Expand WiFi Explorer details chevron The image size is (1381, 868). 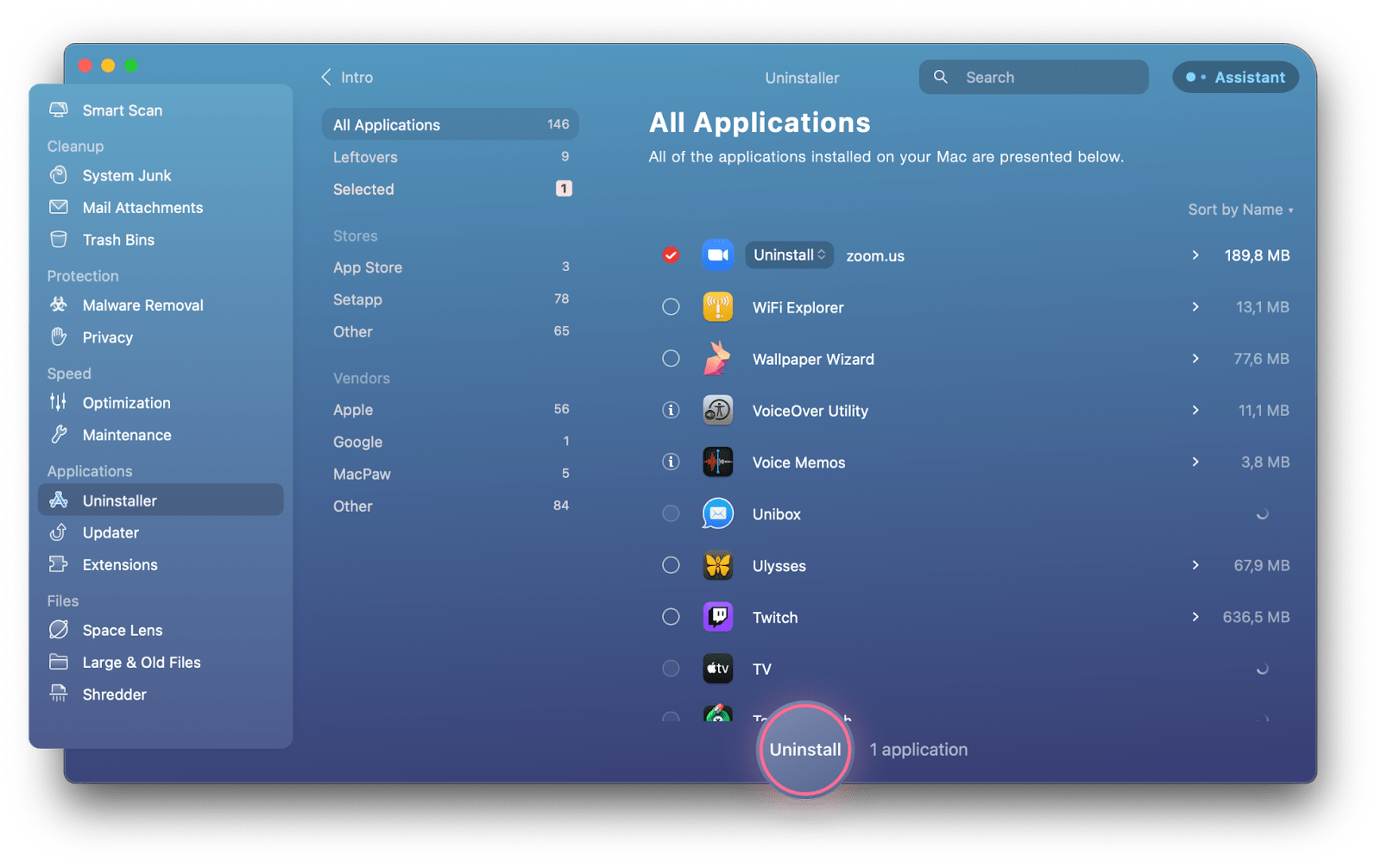[x=1195, y=306]
